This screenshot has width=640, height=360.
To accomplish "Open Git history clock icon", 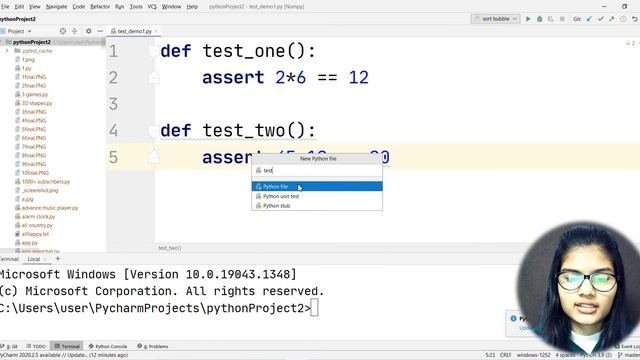I will click(x=623, y=19).
